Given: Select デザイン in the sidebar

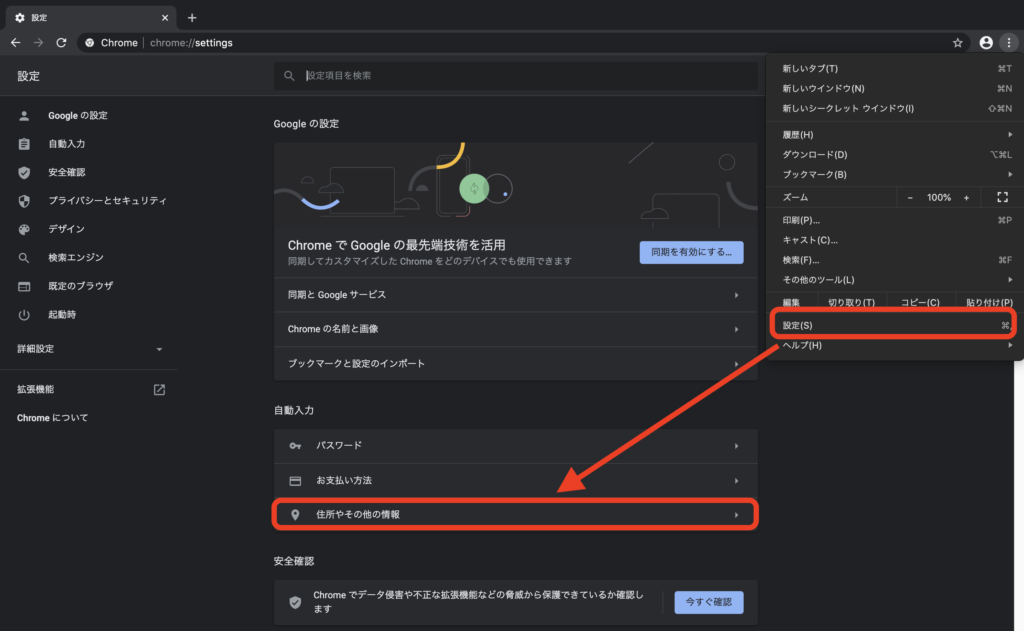Looking at the screenshot, I should [x=67, y=229].
